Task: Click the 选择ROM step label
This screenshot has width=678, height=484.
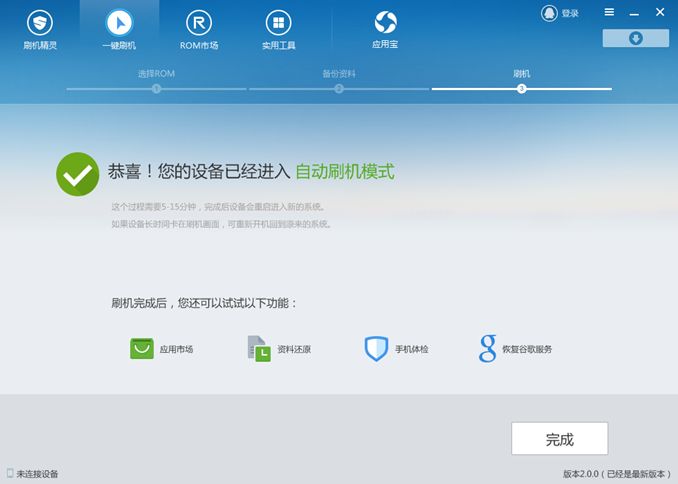Action: [157, 74]
